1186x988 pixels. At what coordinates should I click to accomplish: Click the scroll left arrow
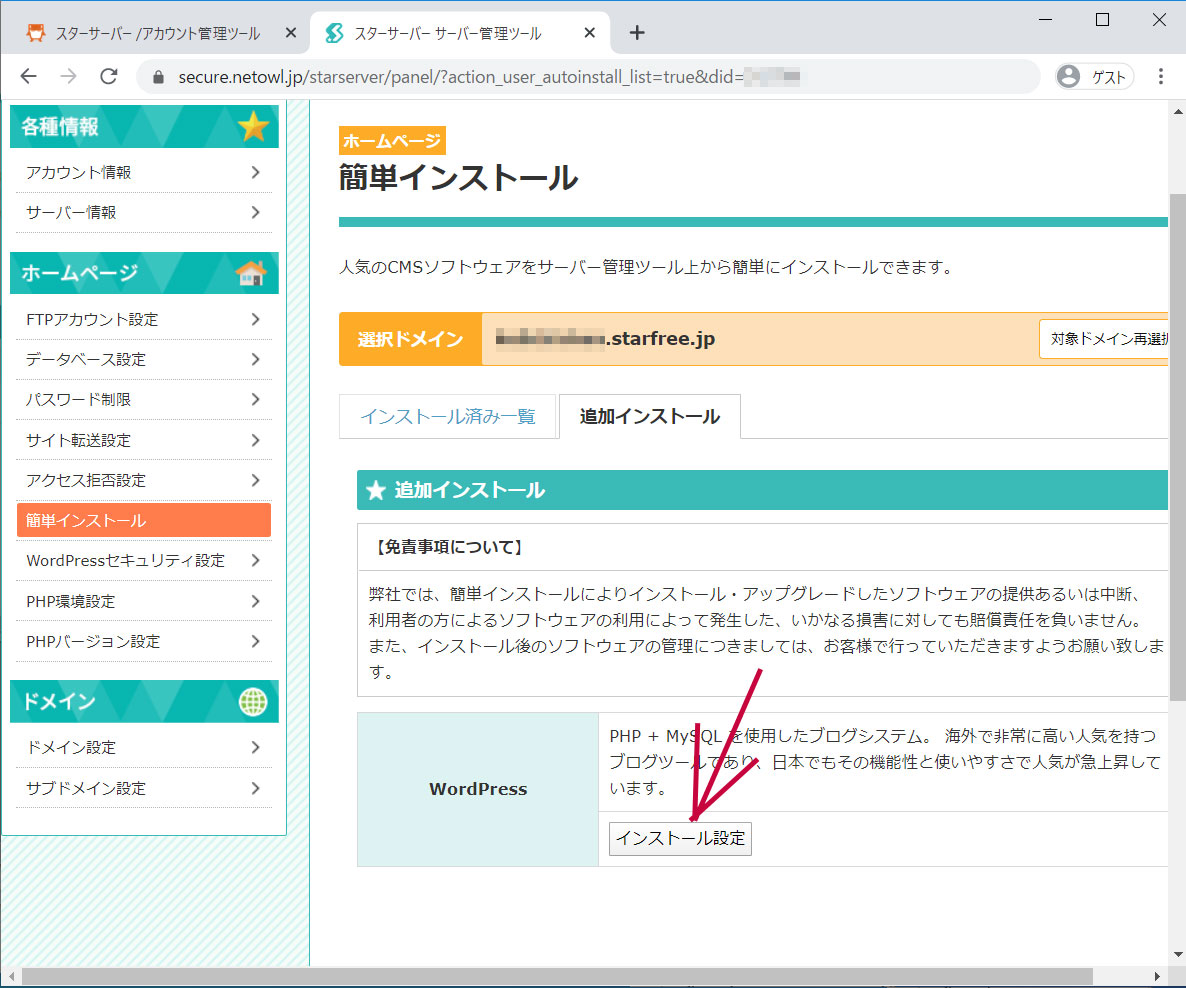[x=11, y=977]
